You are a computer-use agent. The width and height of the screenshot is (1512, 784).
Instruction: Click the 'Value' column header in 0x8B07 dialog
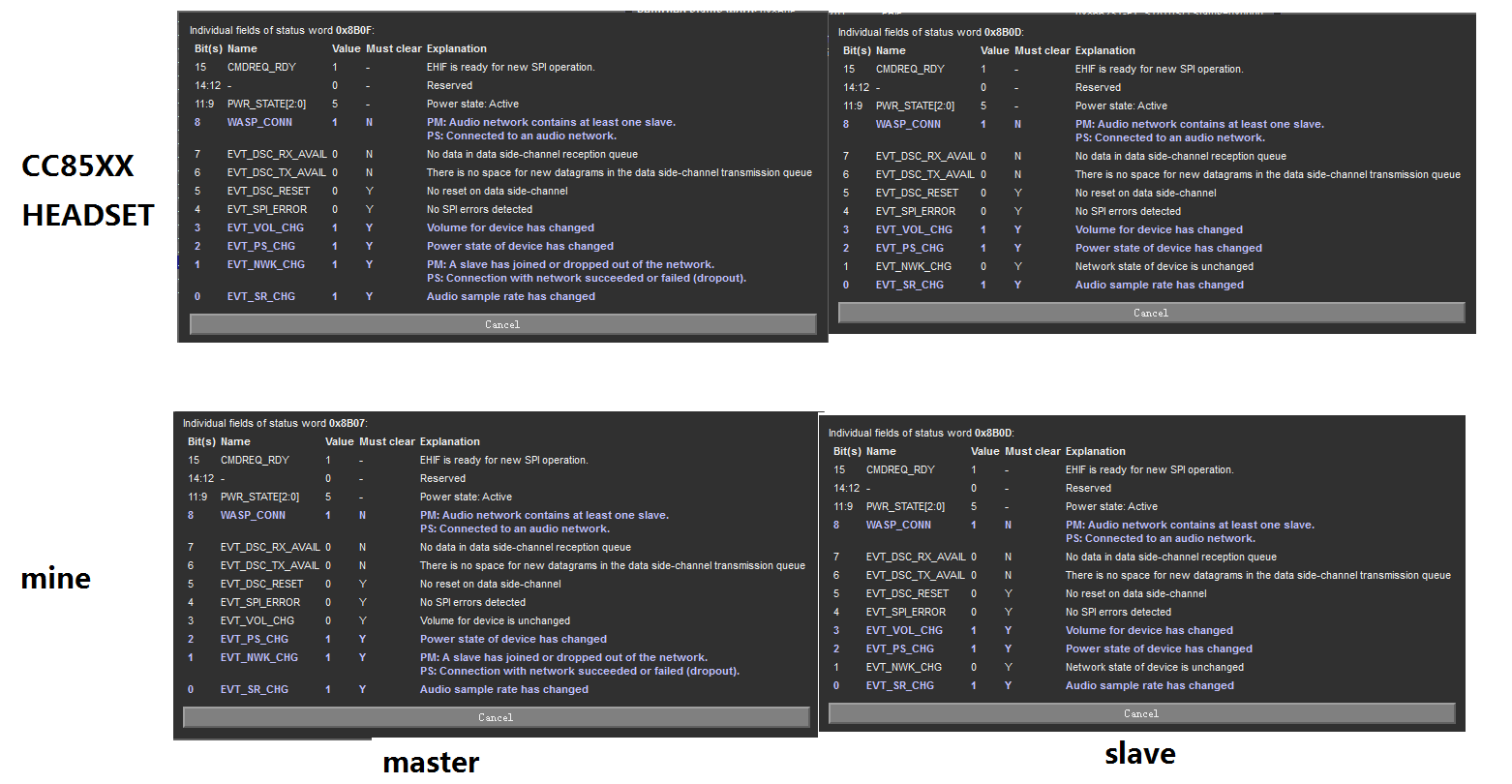[x=340, y=442]
